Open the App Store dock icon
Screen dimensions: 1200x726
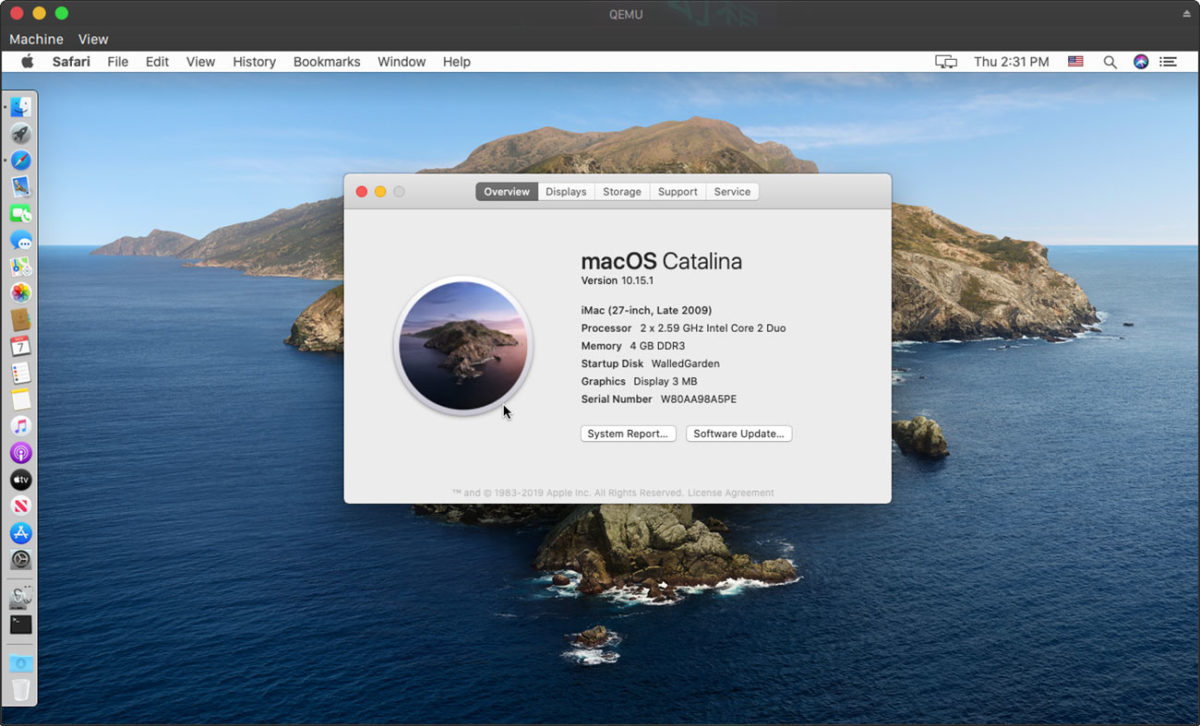coord(21,533)
